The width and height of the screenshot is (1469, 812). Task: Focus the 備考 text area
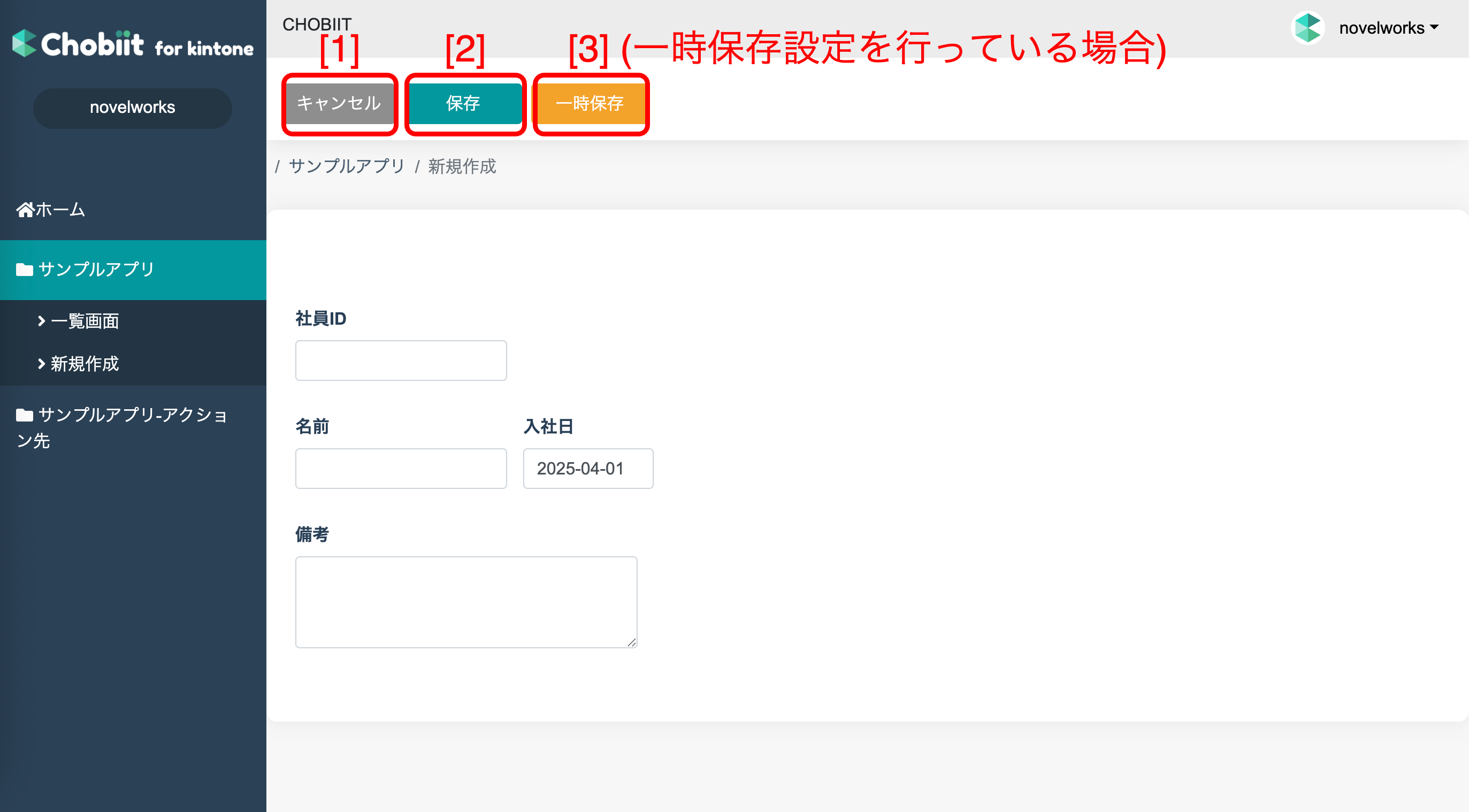466,602
